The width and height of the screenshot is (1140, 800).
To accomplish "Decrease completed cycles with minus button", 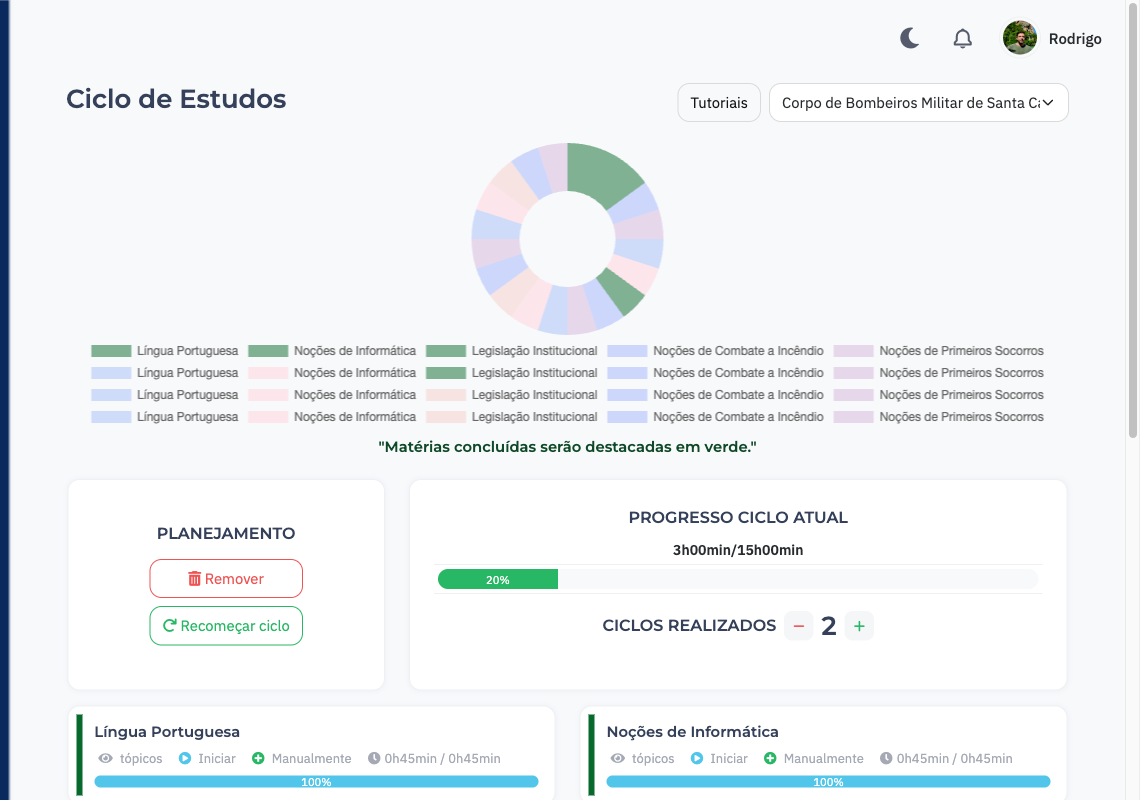I will [x=798, y=626].
